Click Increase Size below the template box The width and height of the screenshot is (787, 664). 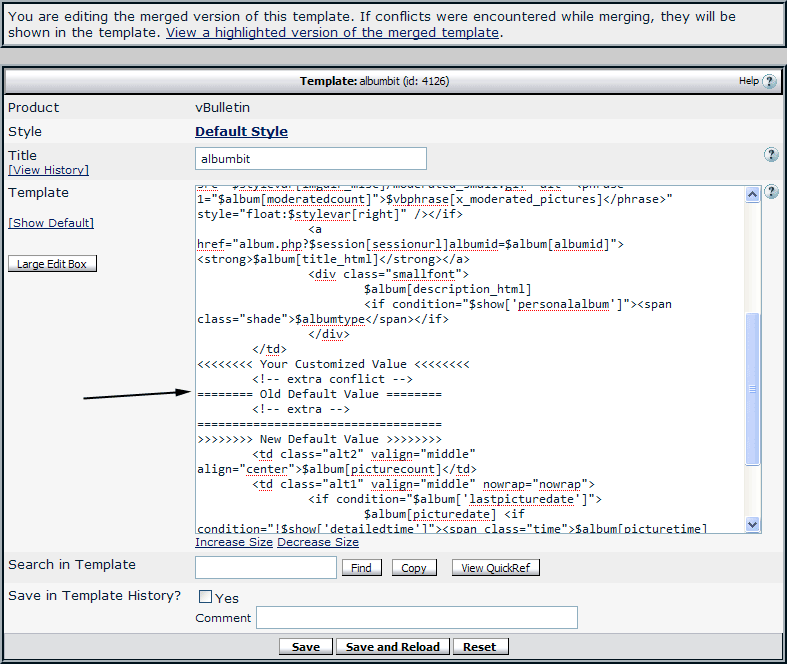(x=234, y=543)
